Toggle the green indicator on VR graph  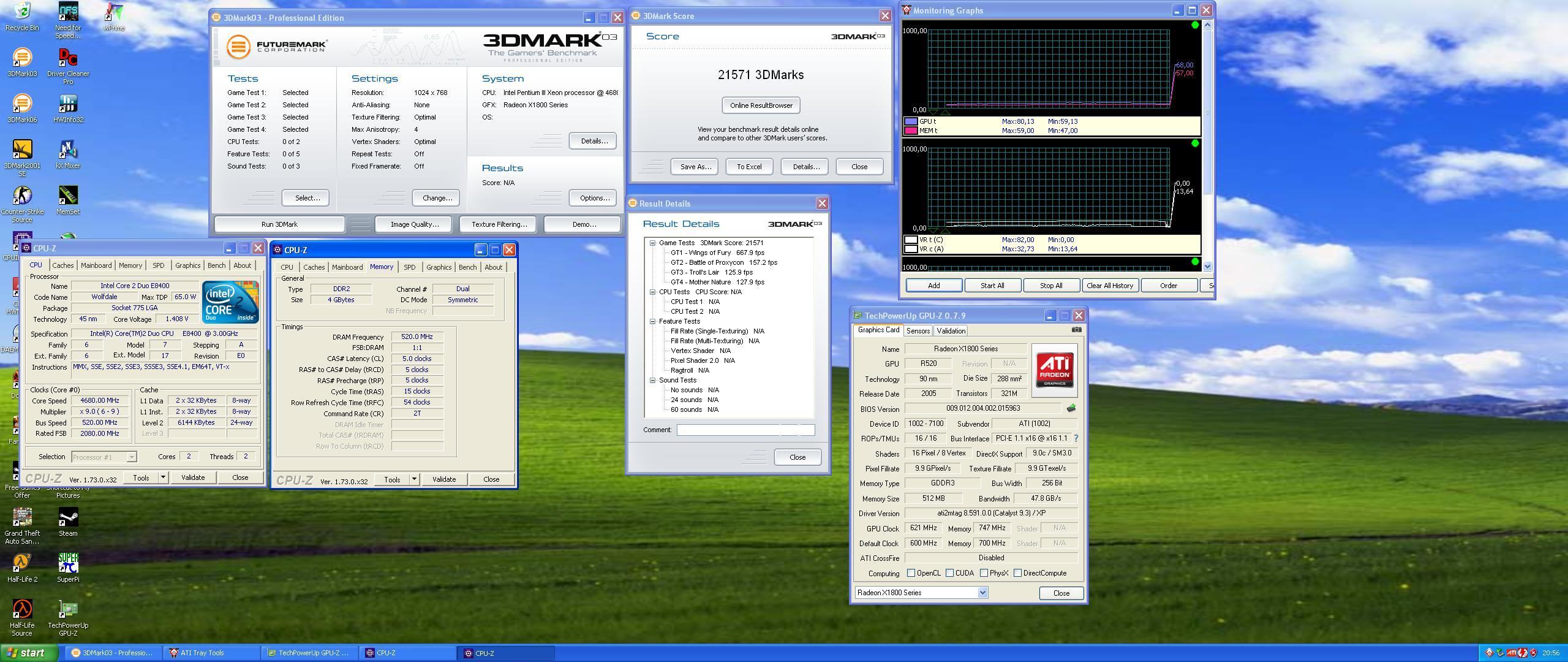[x=1194, y=143]
